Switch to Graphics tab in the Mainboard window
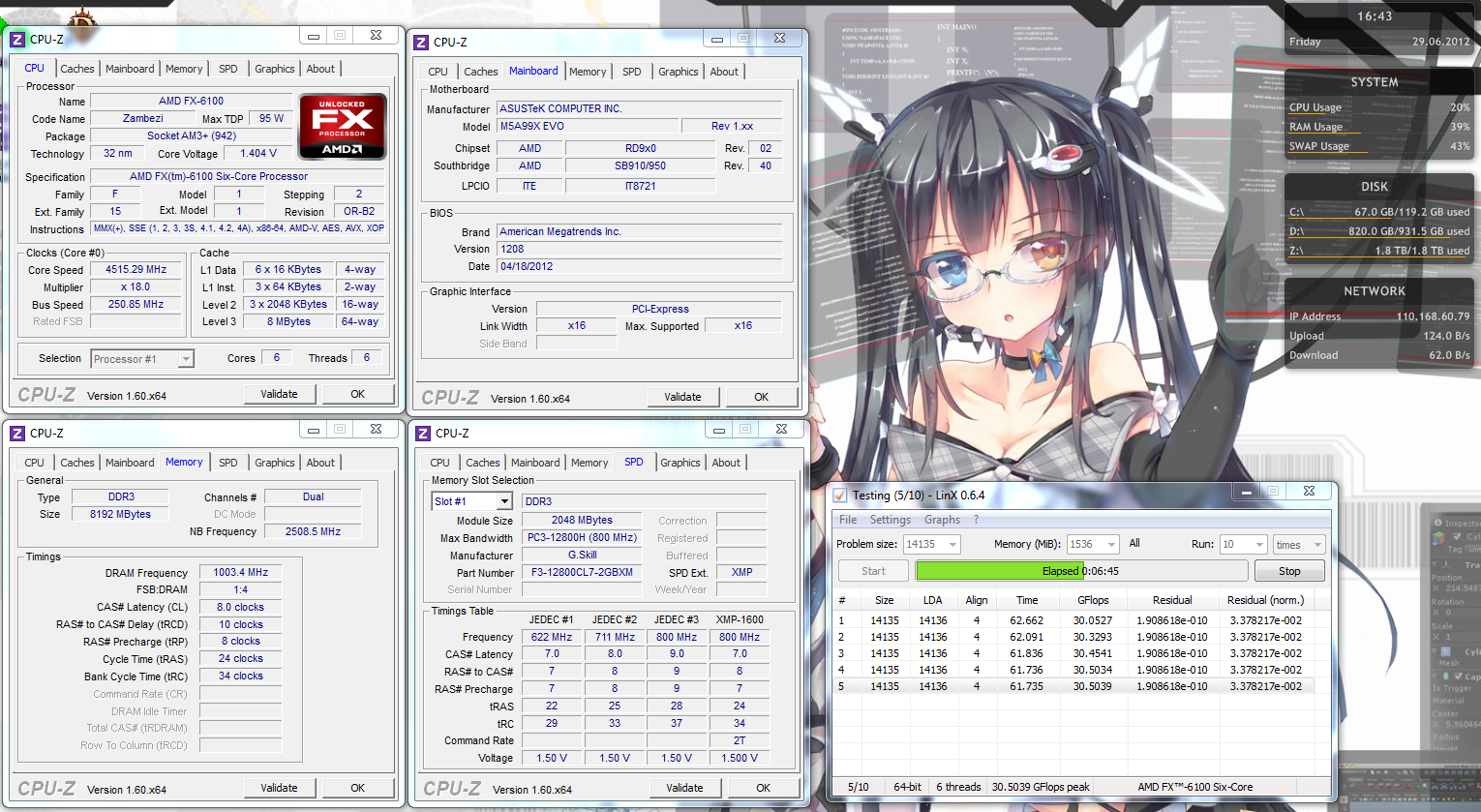Image resolution: width=1481 pixels, height=812 pixels. tap(678, 72)
